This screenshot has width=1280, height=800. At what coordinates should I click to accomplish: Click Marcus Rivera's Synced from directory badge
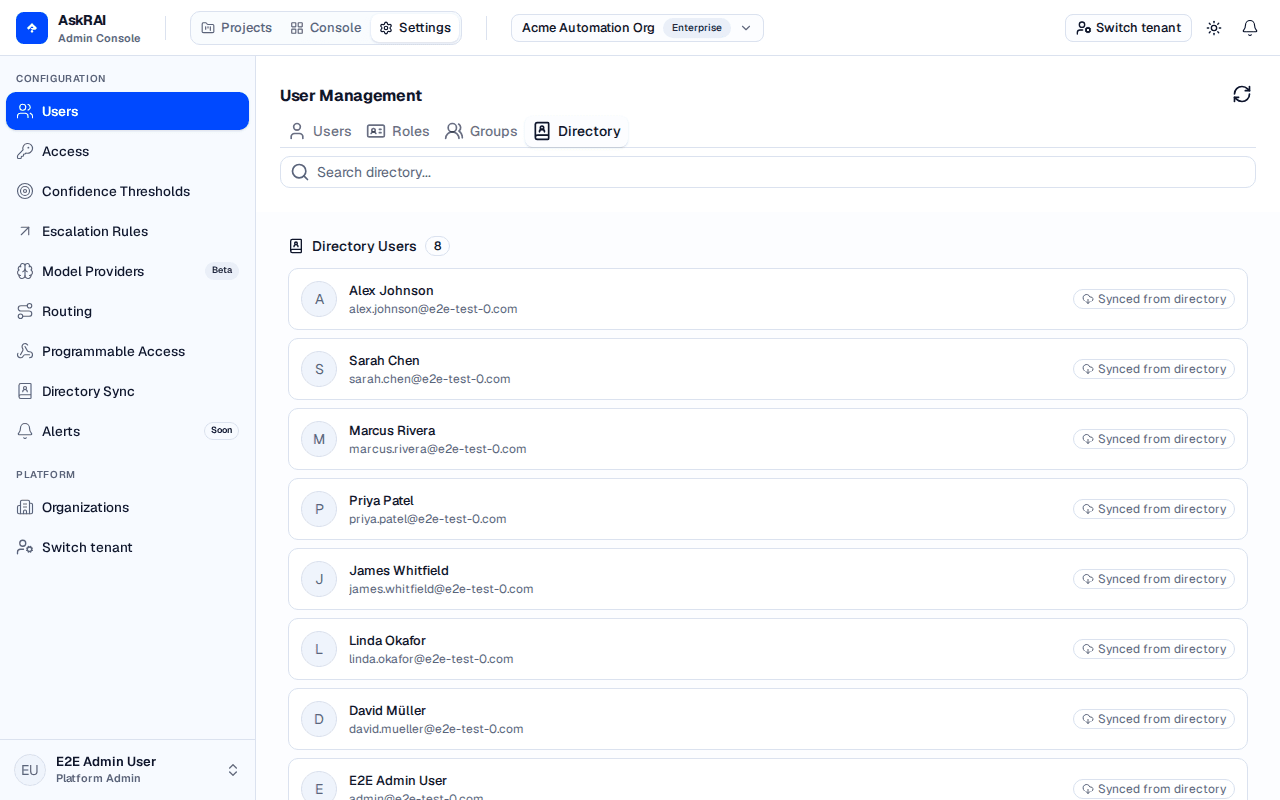[x=1154, y=439]
